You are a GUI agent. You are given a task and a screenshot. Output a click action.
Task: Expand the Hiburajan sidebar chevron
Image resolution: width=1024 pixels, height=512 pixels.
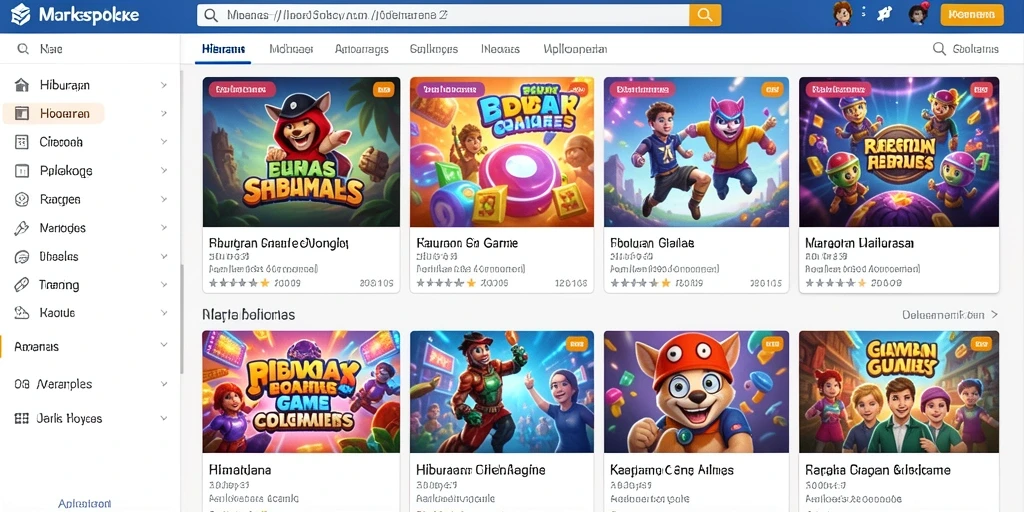pyautogui.click(x=163, y=85)
